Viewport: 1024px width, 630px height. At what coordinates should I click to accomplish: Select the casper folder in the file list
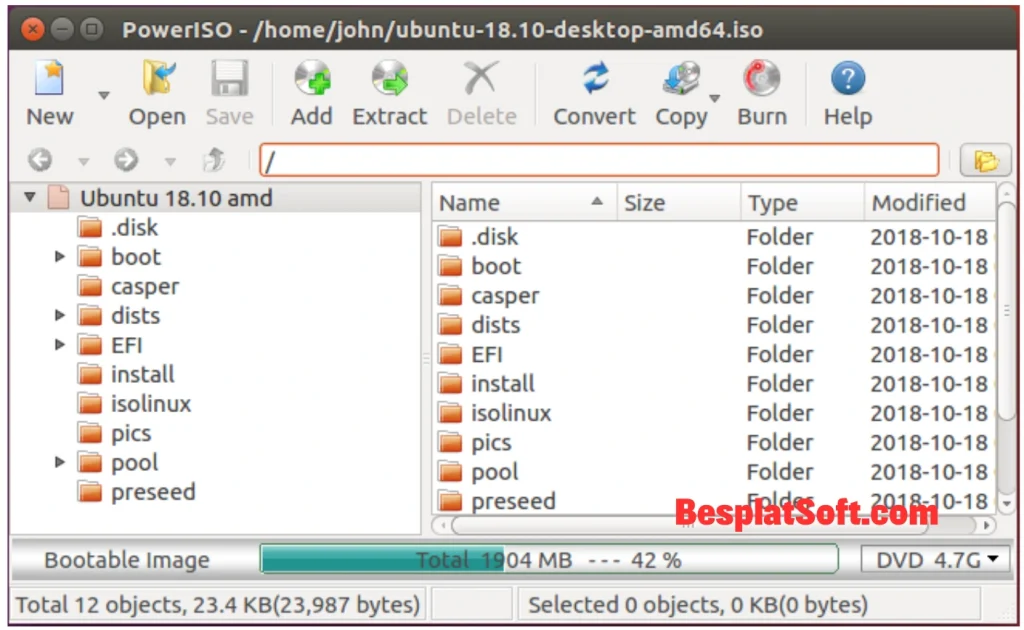point(505,295)
